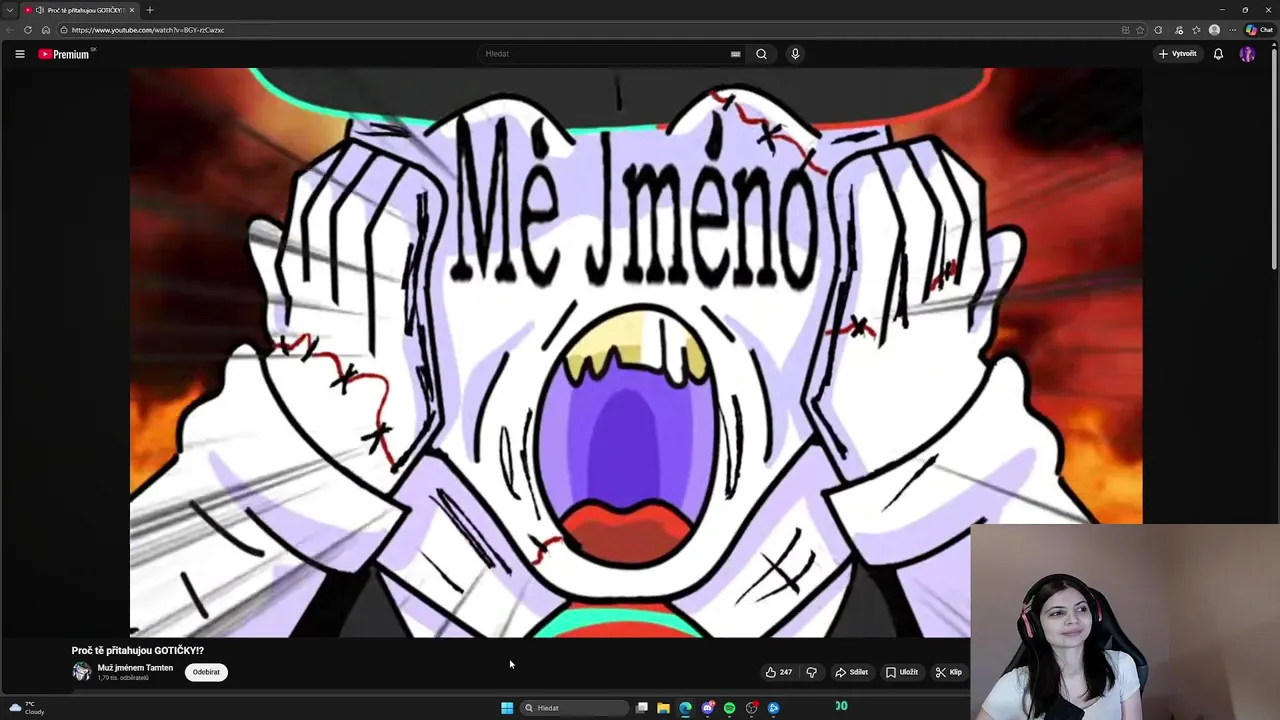Subscribe using the Odebírat button
Image resolution: width=1280 pixels, height=720 pixels.
click(x=206, y=672)
